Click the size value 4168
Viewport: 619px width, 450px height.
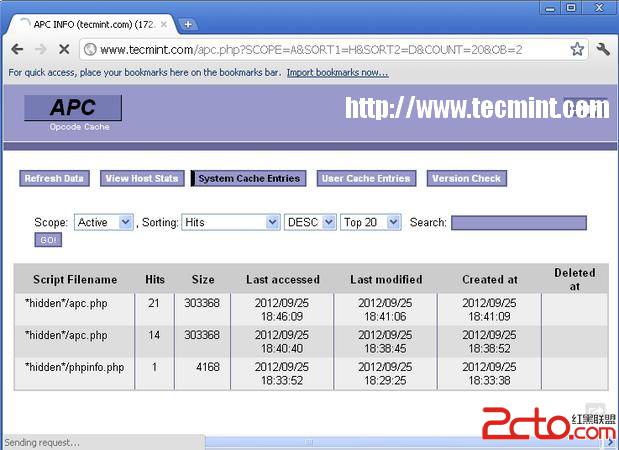click(x=208, y=367)
